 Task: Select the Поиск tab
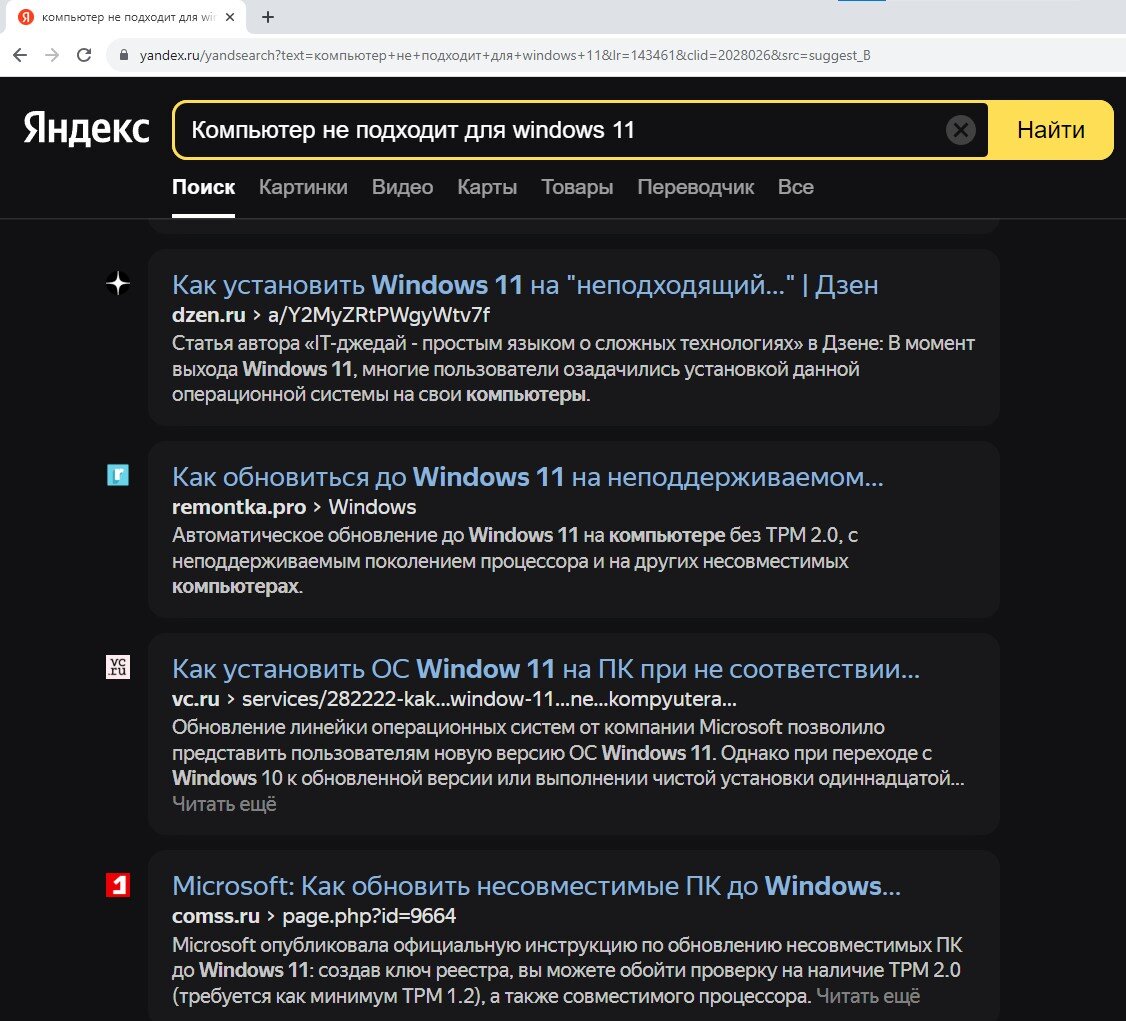[203, 187]
